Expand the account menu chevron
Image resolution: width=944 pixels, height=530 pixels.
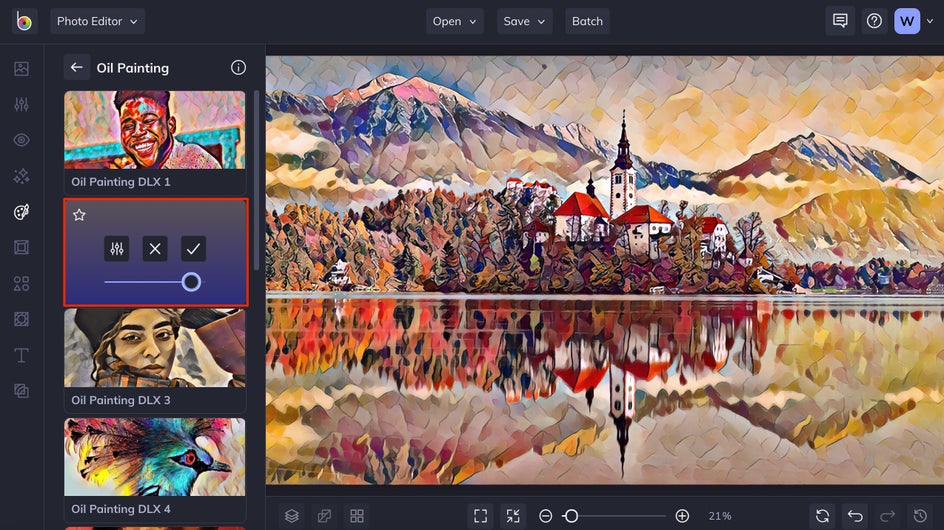pos(930,22)
